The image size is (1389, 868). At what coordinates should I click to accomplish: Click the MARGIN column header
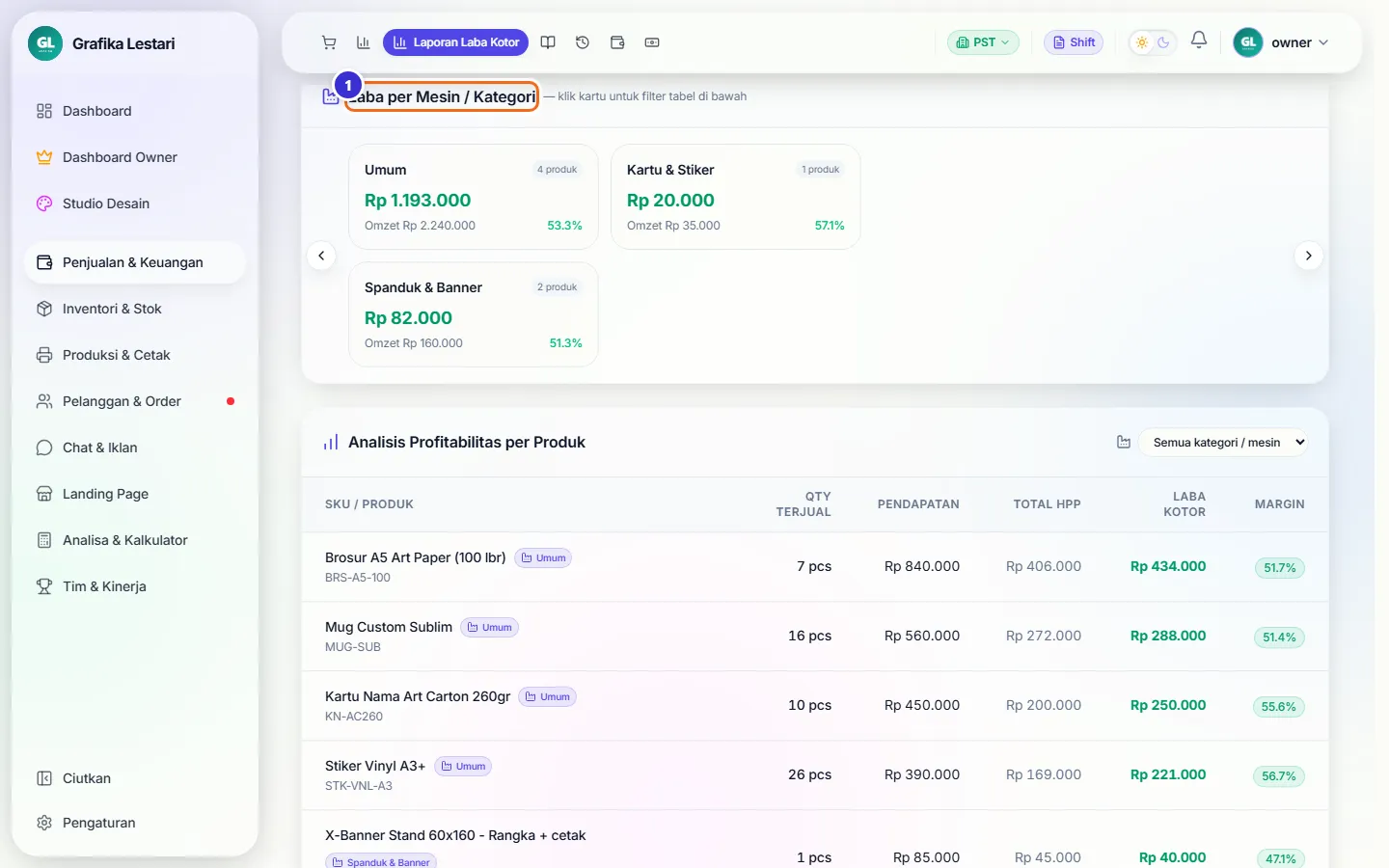pyautogui.click(x=1279, y=503)
